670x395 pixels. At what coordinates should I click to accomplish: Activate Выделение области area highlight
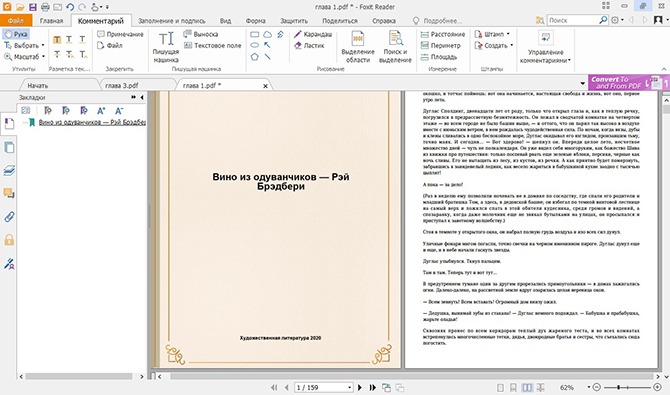358,47
